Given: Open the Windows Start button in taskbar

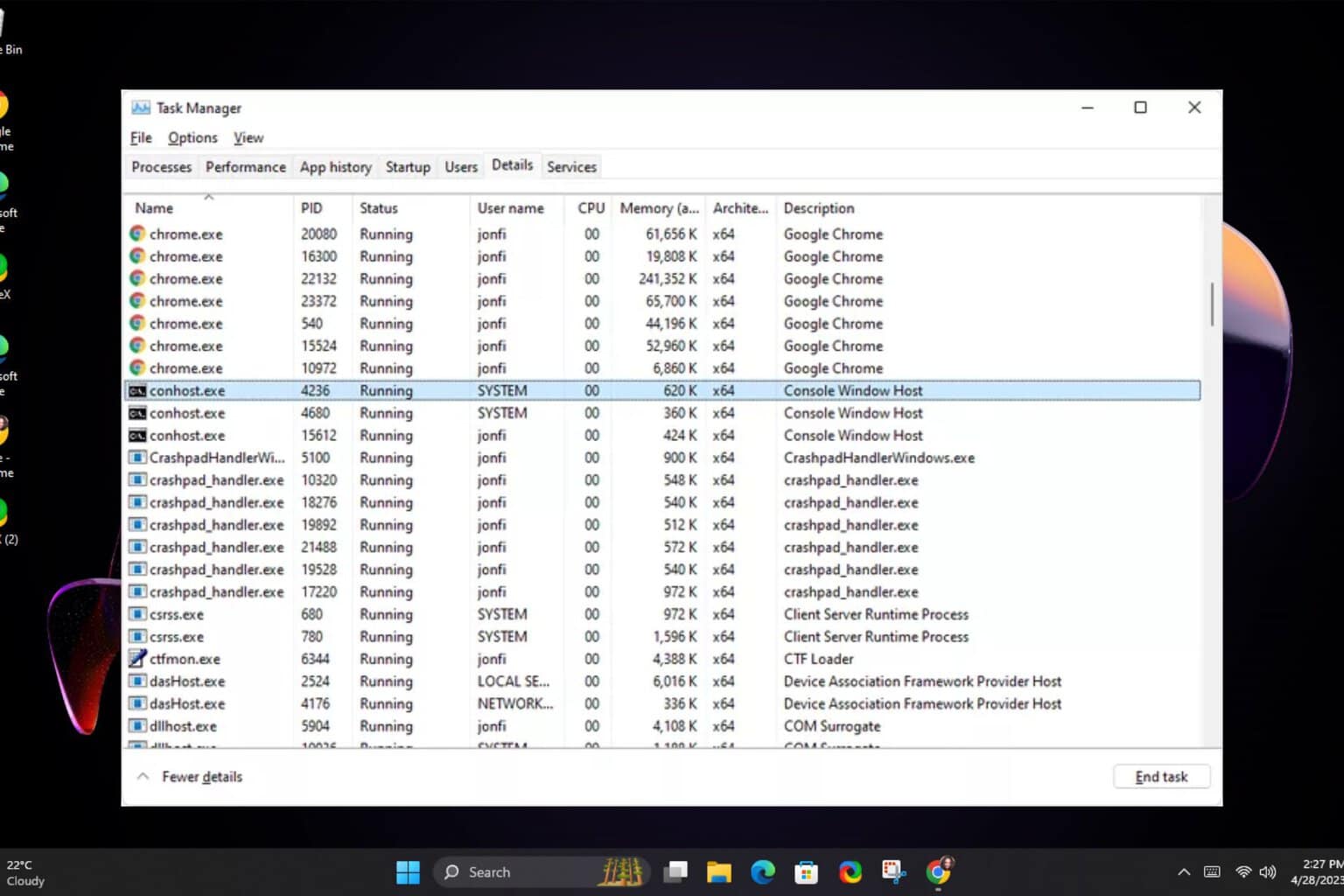Looking at the screenshot, I should click(408, 872).
